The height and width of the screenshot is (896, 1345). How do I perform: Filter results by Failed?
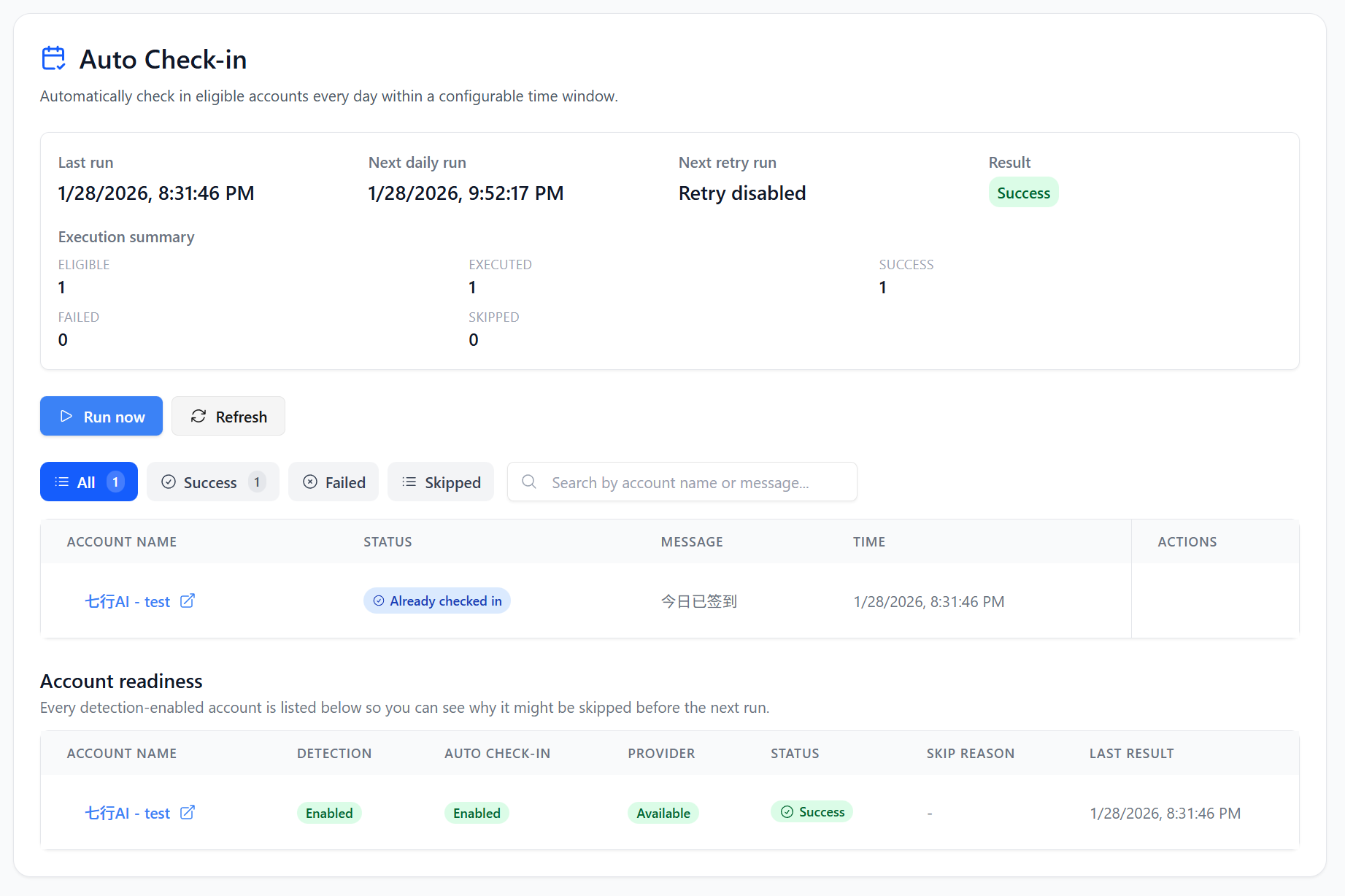(x=334, y=482)
